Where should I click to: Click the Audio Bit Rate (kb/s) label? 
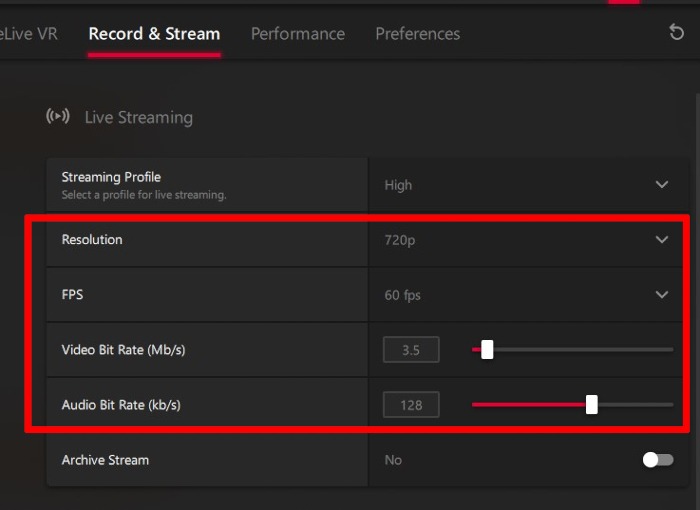[121, 405]
